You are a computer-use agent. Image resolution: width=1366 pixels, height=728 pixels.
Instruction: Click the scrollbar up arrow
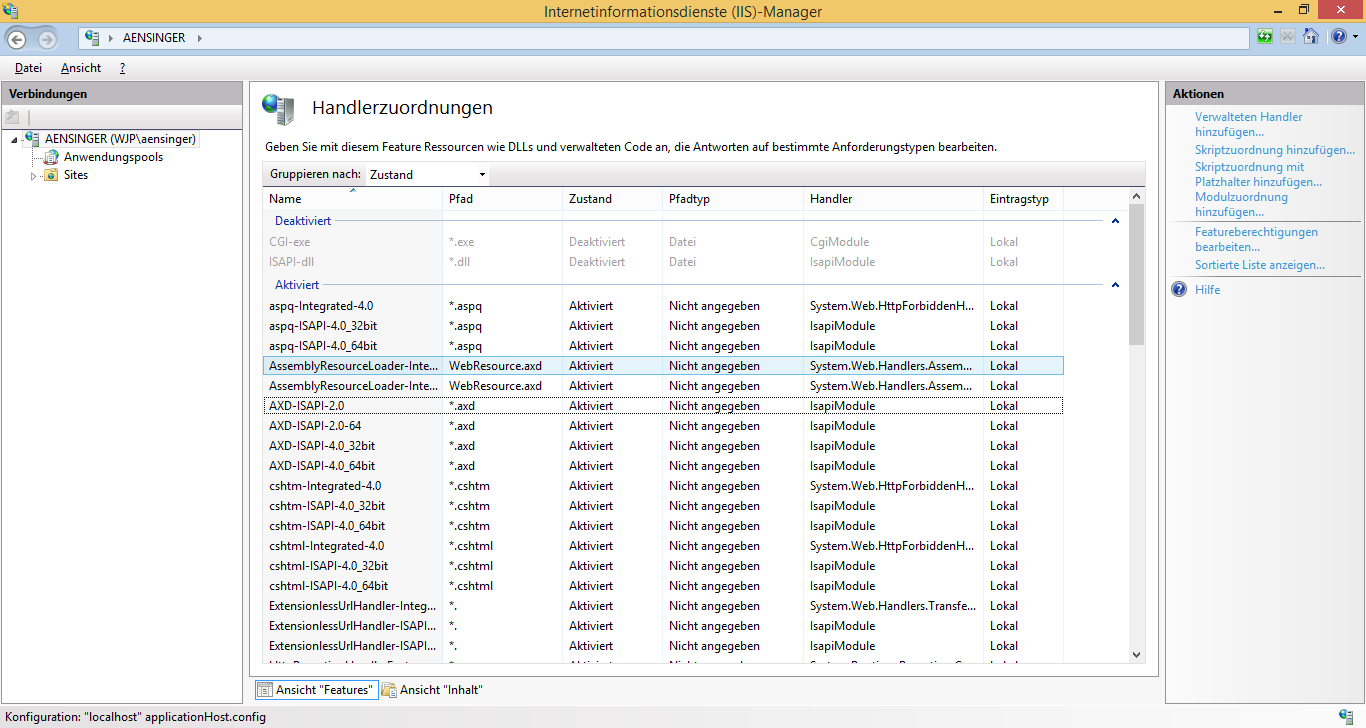(1137, 198)
